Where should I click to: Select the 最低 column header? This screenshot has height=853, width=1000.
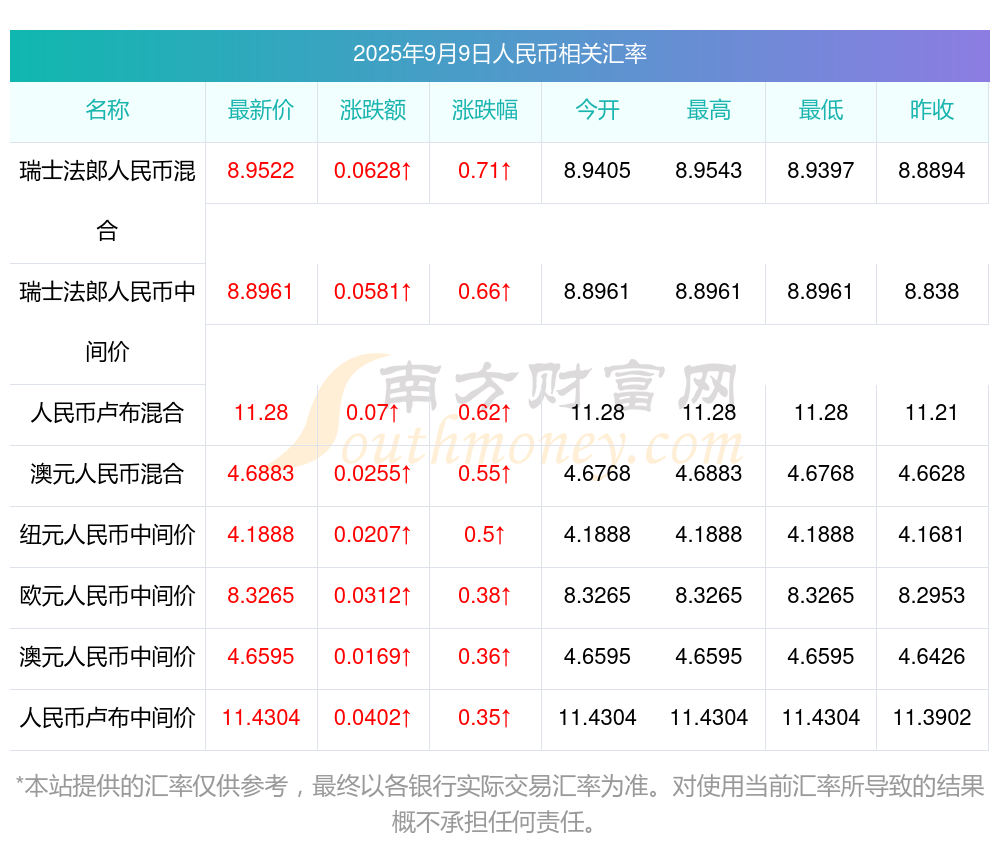[821, 110]
